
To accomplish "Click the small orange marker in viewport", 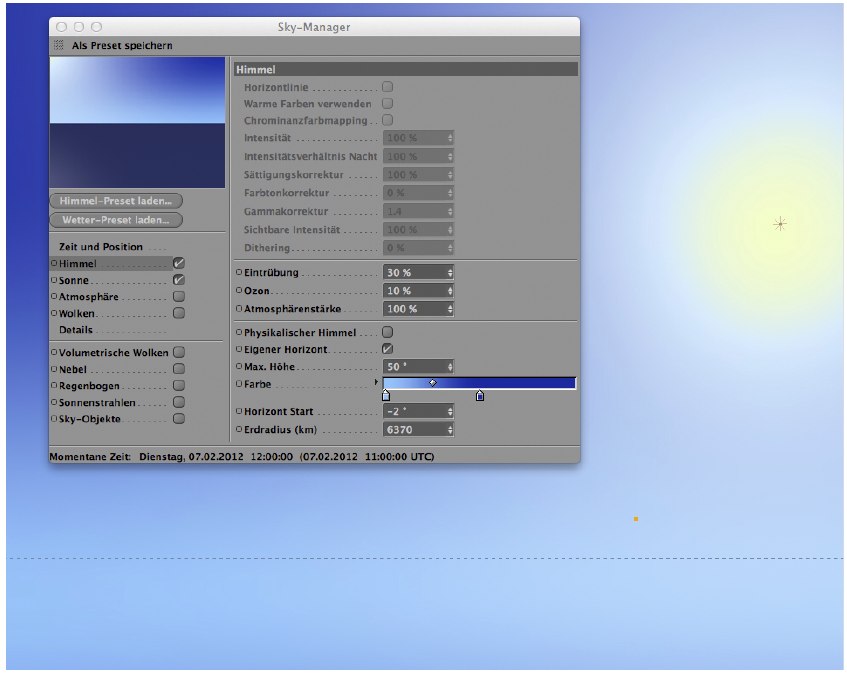I will pyautogui.click(x=636, y=519).
